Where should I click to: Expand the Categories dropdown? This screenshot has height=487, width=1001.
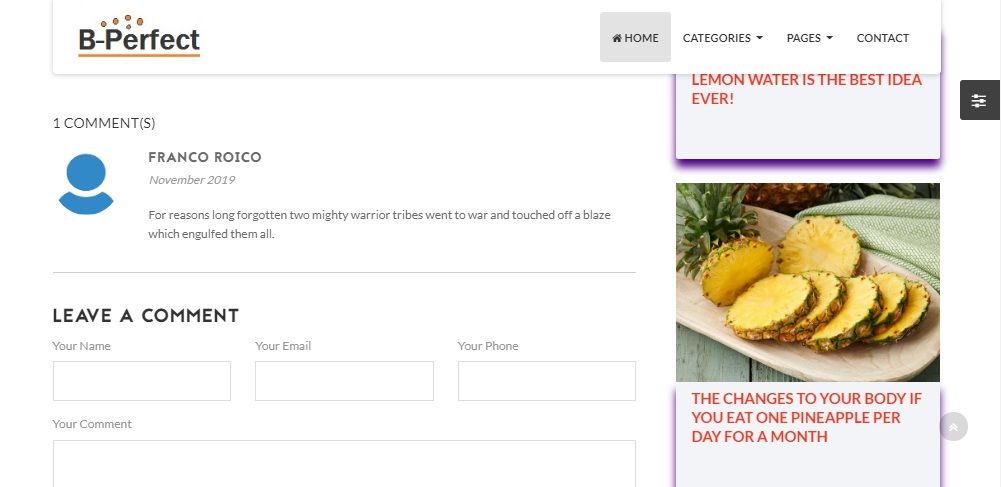(722, 38)
